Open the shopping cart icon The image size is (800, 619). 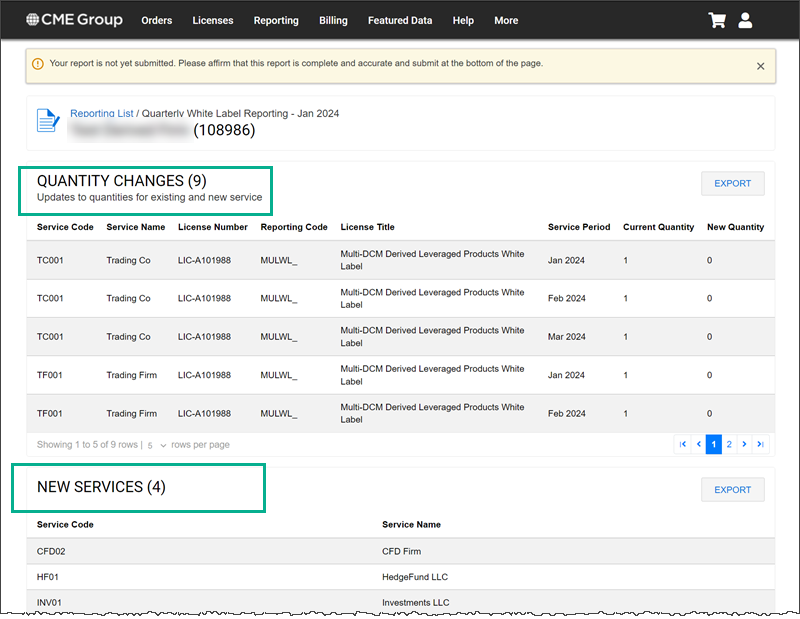pos(716,20)
